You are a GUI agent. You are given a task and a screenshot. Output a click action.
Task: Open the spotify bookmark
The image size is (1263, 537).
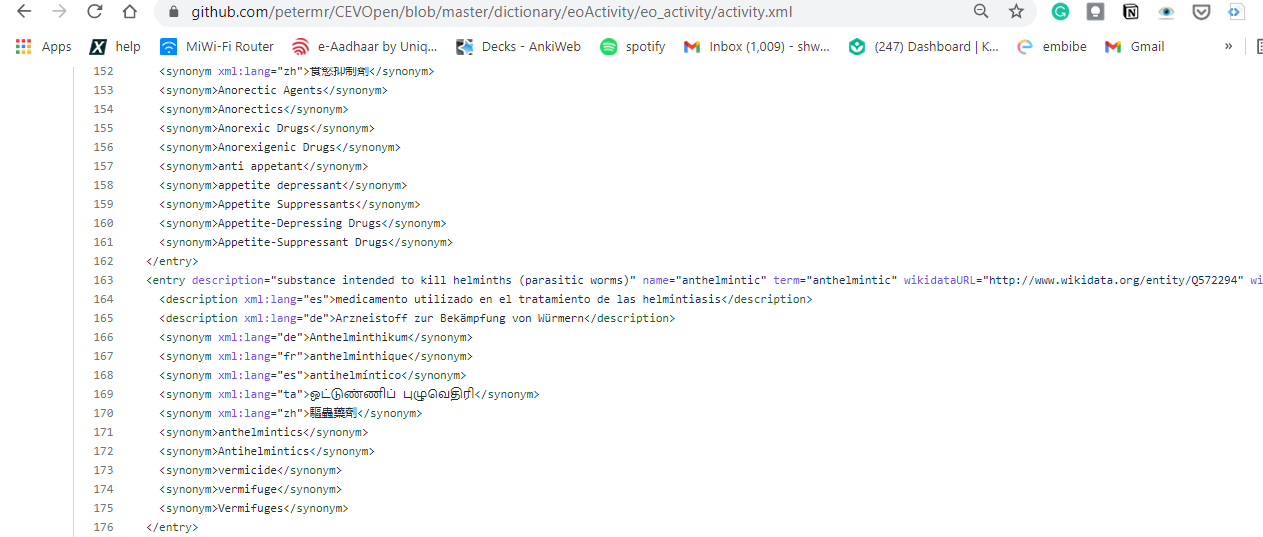click(632, 46)
